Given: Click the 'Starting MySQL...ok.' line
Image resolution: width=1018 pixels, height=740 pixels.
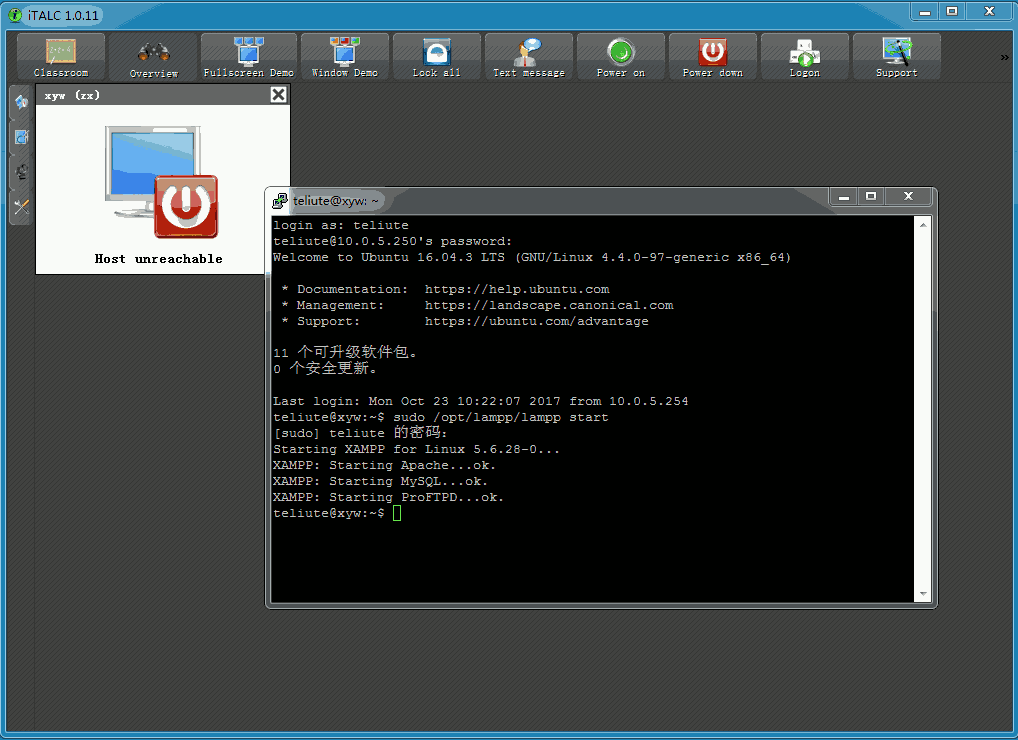Looking at the screenshot, I should point(380,481).
